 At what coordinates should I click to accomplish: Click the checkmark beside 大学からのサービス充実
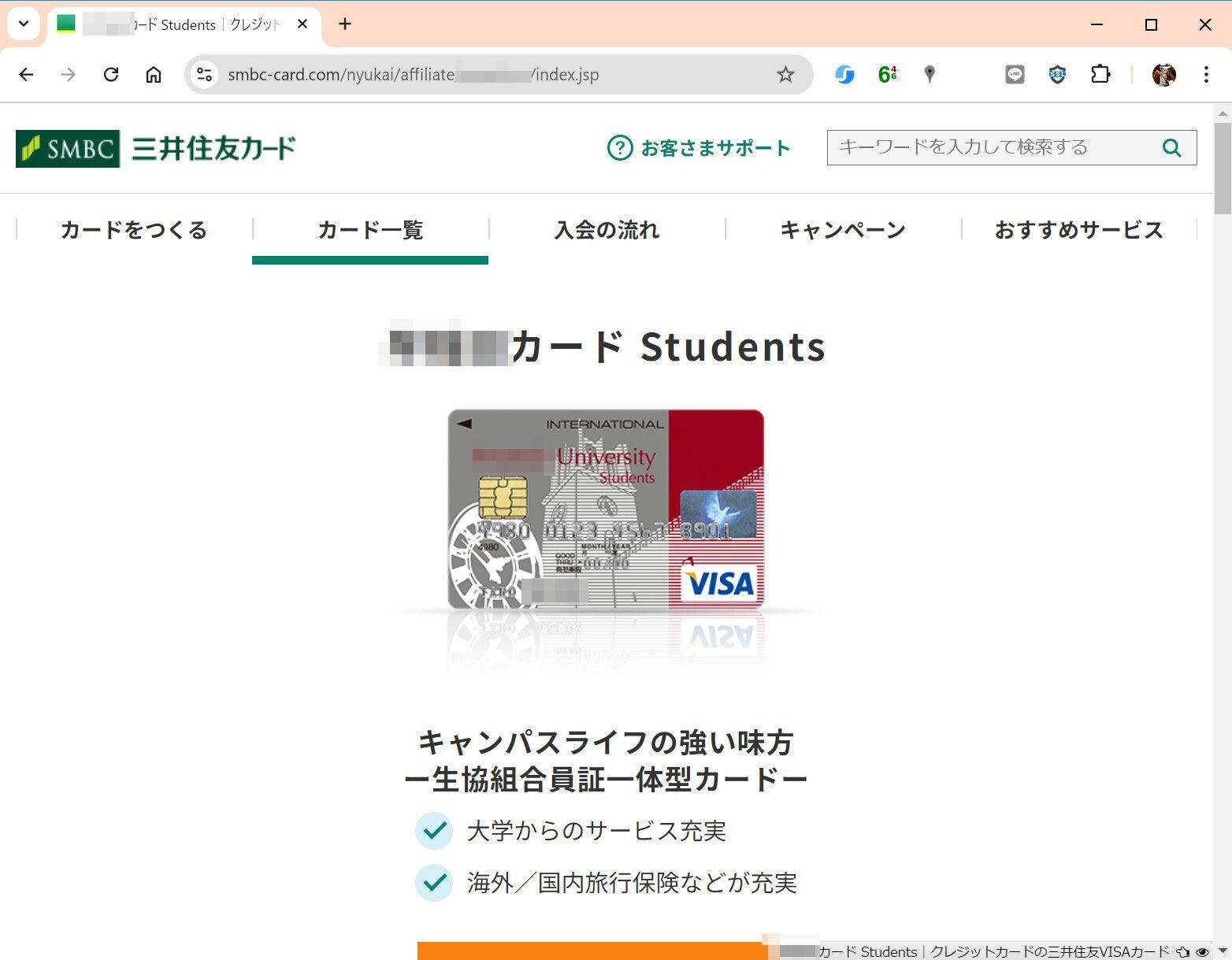tap(434, 831)
